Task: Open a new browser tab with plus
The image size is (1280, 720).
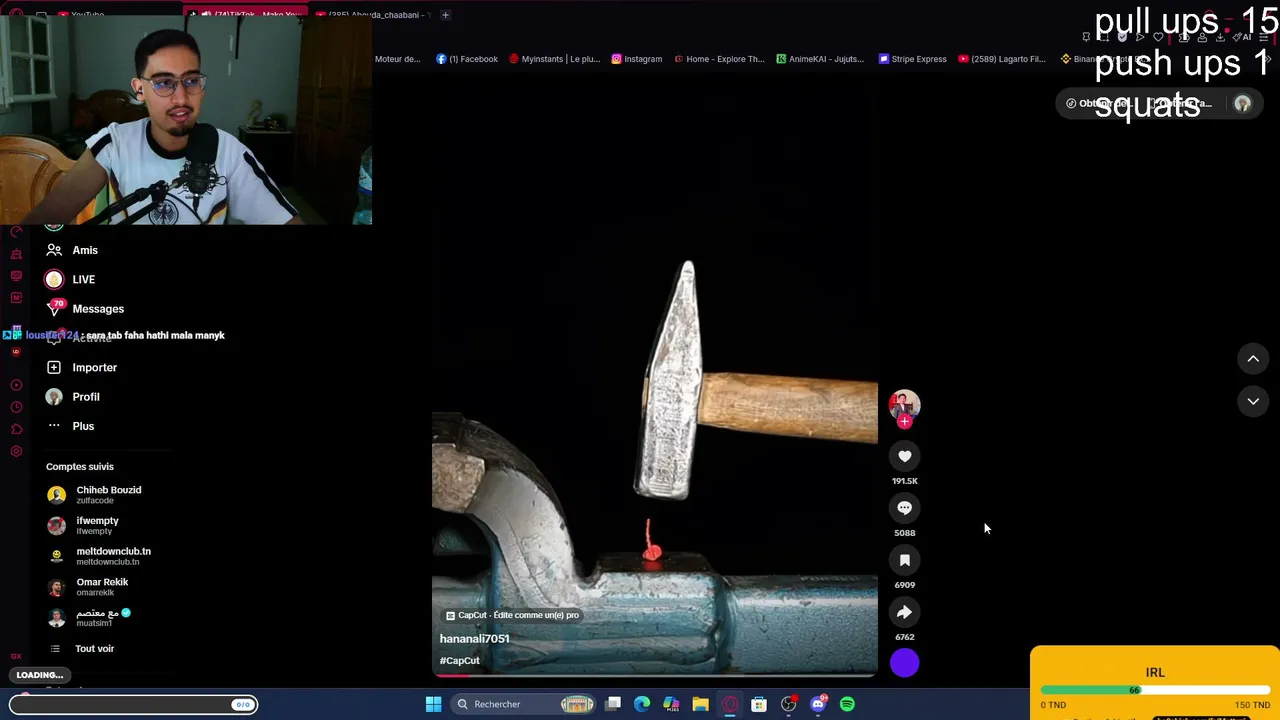Action: coord(445,15)
